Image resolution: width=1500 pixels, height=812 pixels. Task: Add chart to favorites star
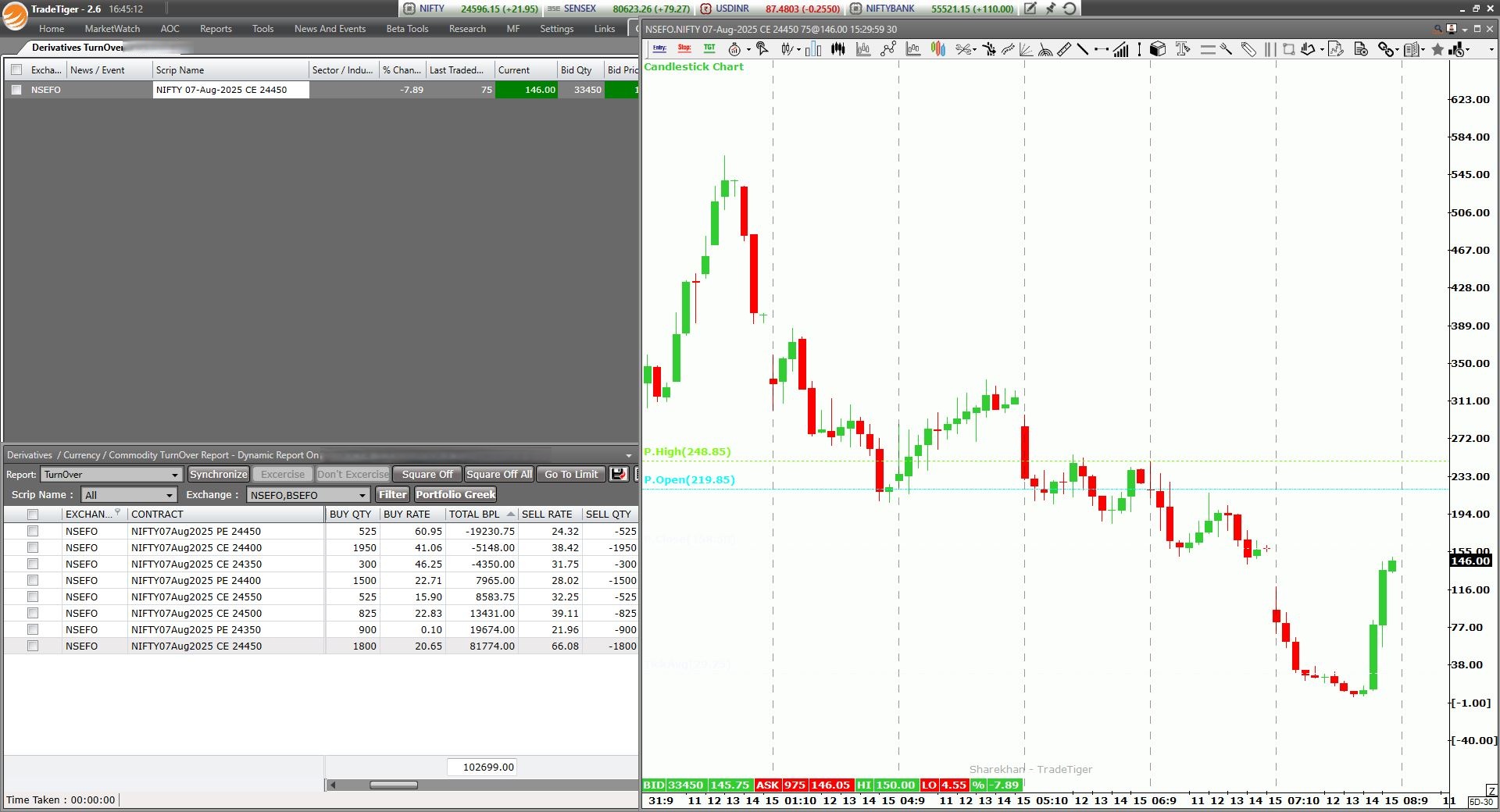pyautogui.click(x=1437, y=49)
